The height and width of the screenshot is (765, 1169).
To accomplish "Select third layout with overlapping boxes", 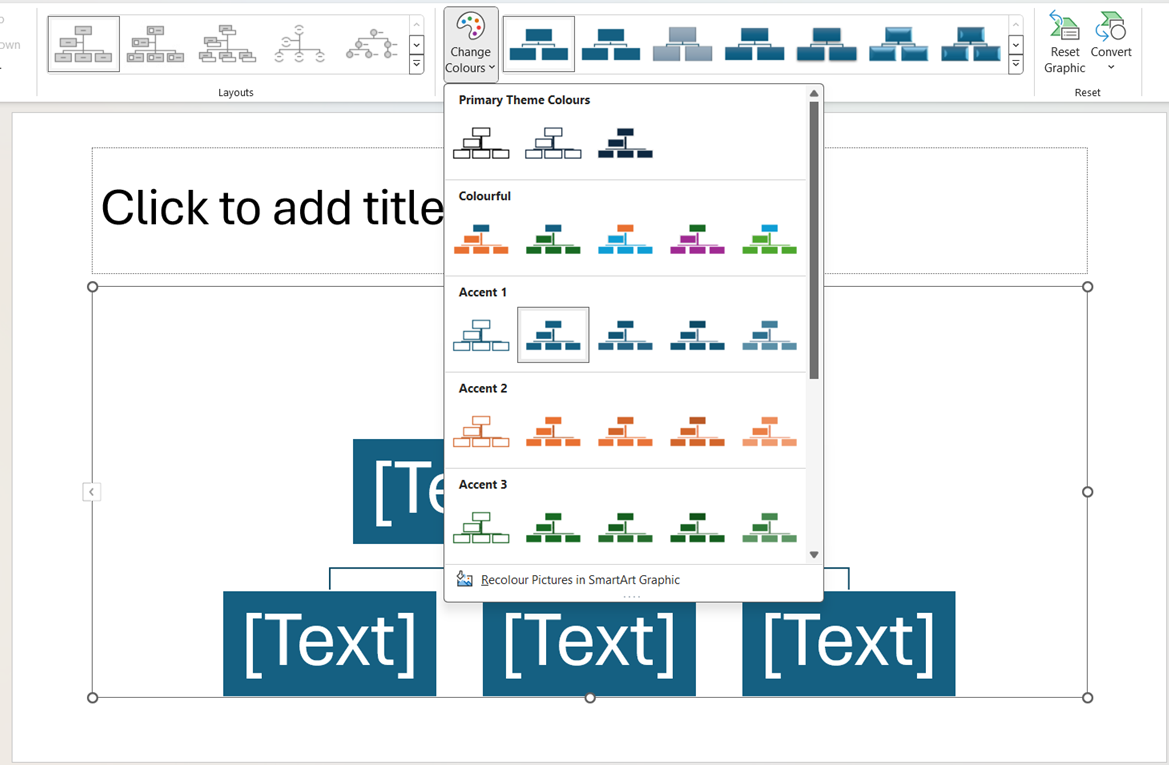I will (227, 44).
